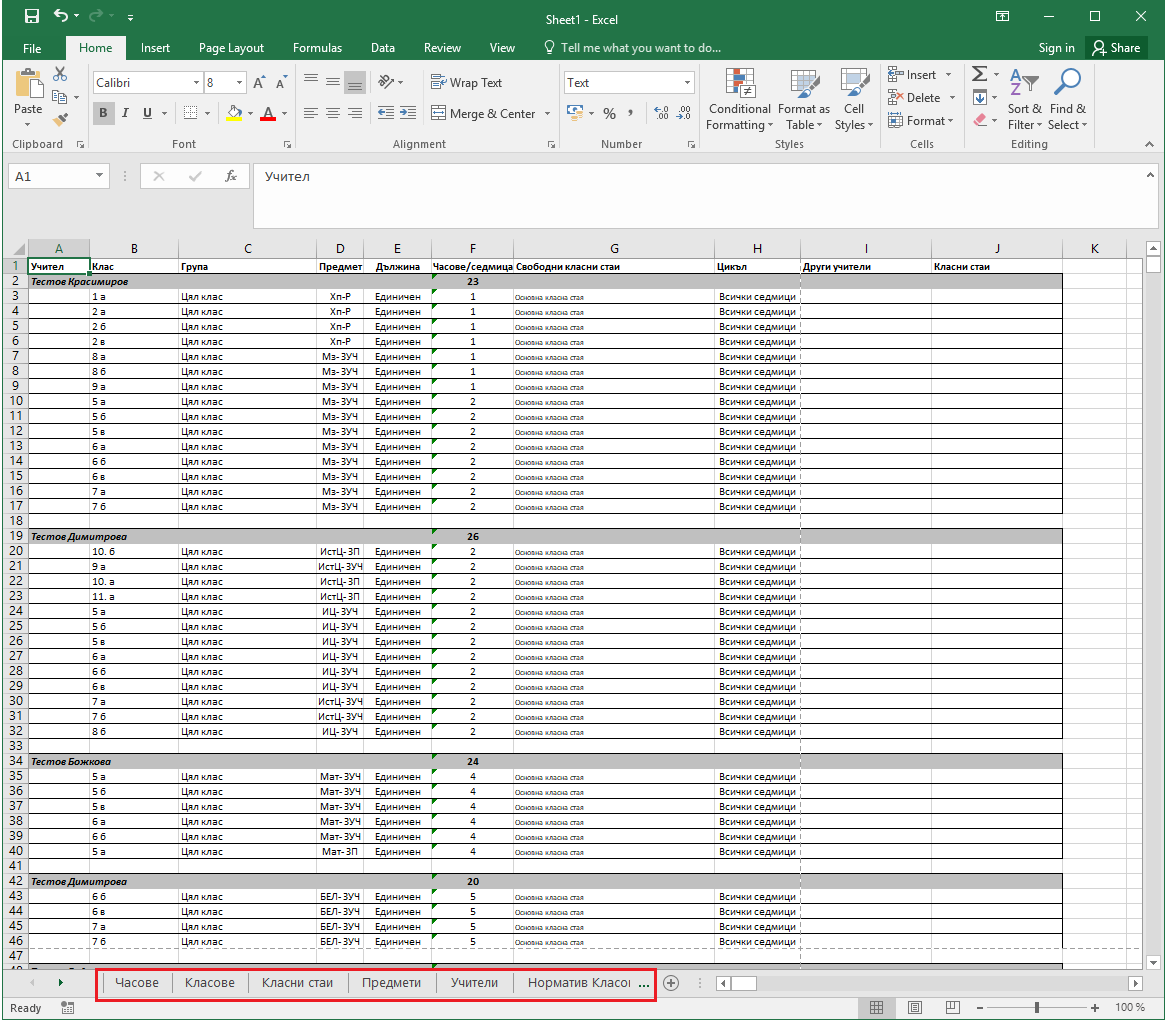1165x1020 pixels.
Task: Open the Fill Color yellow swatch
Action: 234,113
